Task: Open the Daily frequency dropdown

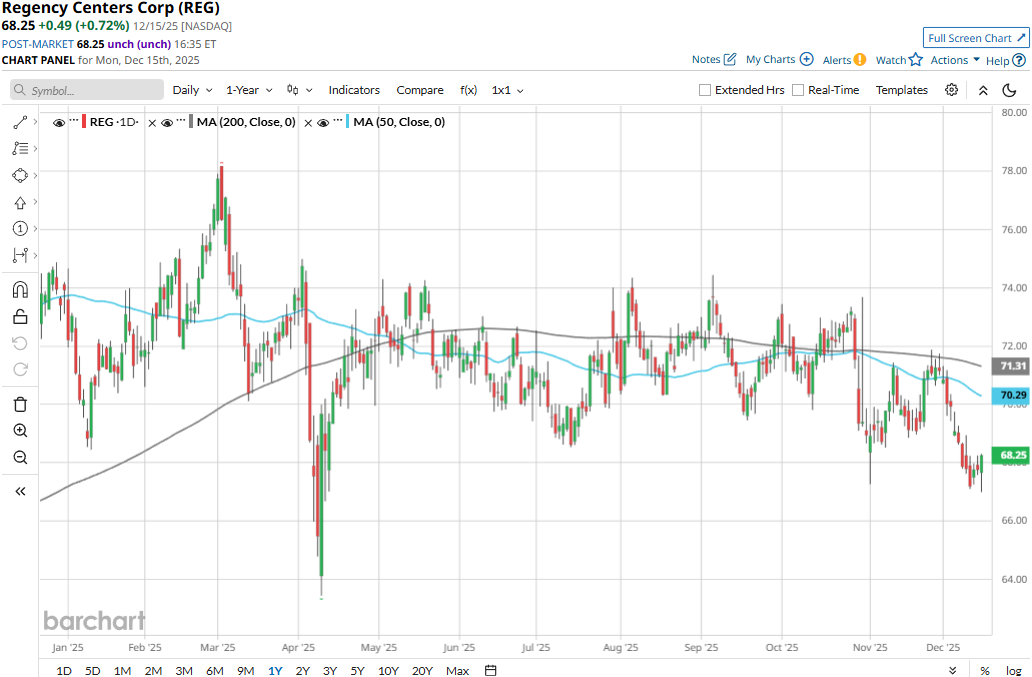Action: pos(192,90)
